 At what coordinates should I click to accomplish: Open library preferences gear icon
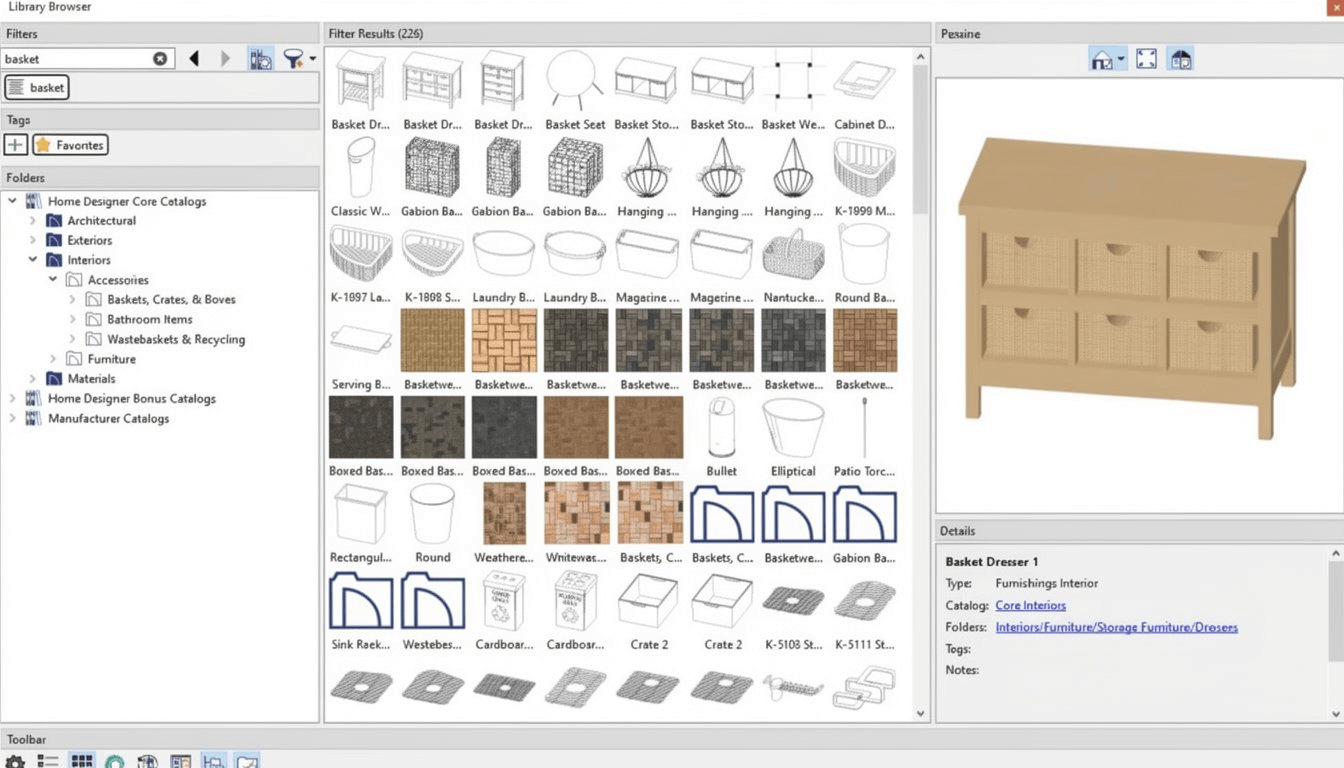(x=14, y=762)
